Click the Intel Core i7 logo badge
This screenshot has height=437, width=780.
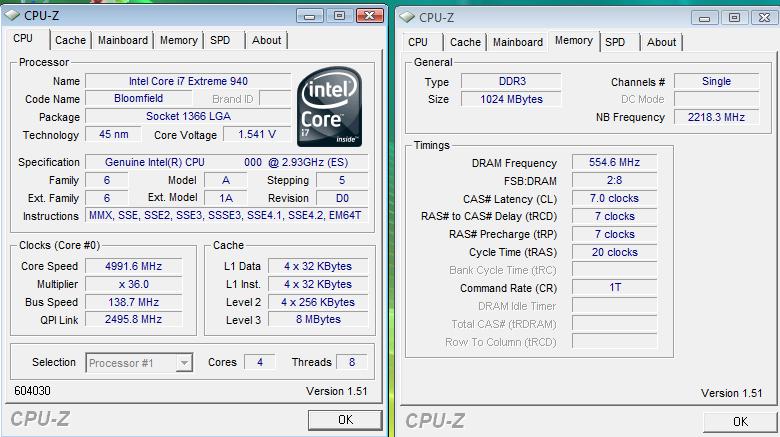pos(329,107)
